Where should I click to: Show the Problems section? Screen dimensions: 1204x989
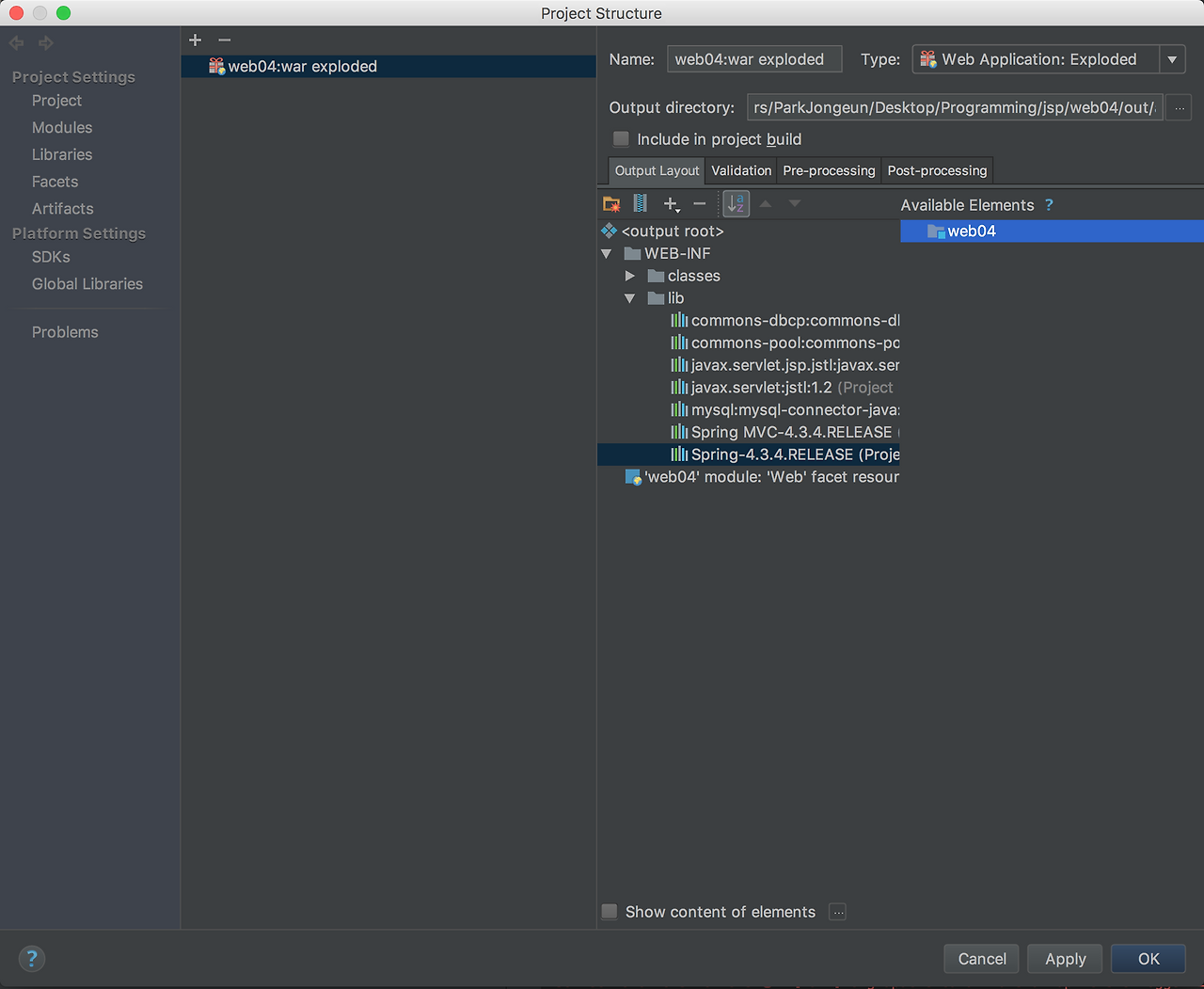65,332
